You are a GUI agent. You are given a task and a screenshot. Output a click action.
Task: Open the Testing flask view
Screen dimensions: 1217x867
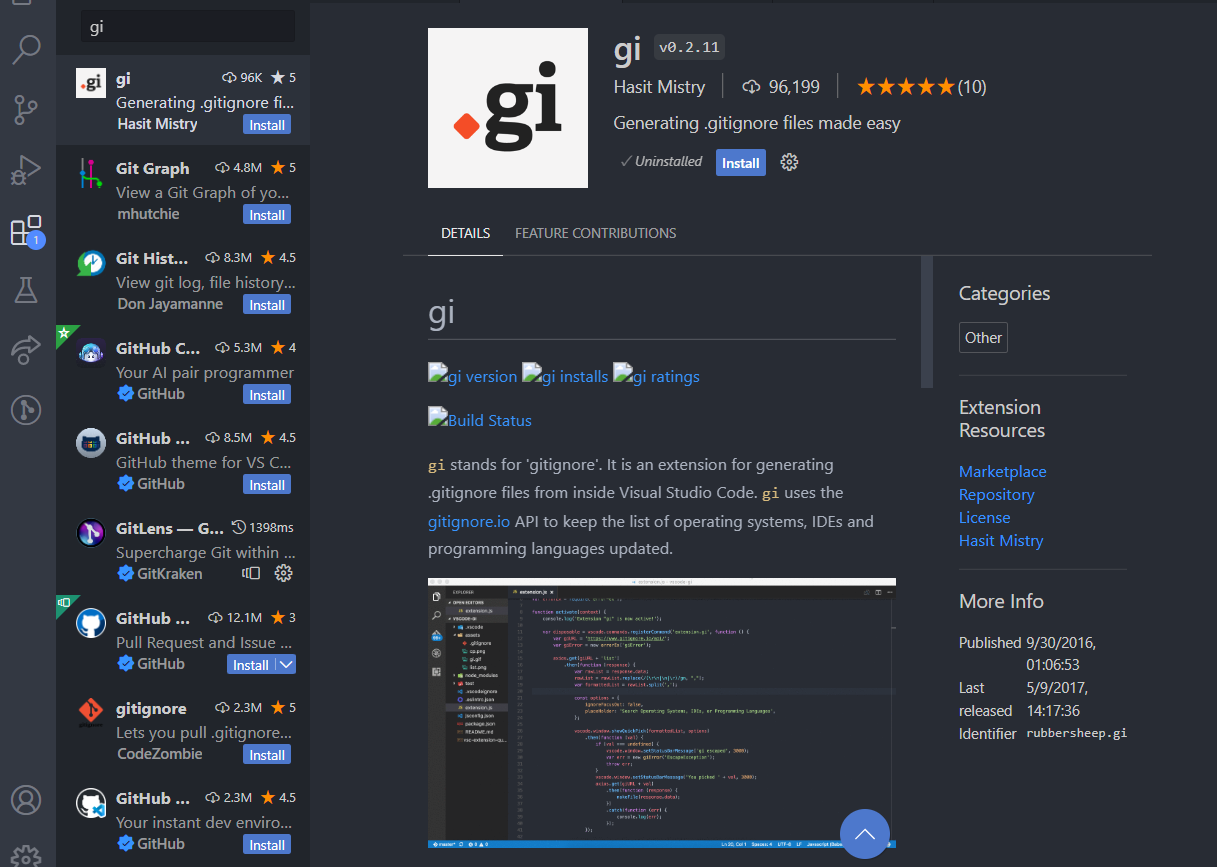click(x=26, y=291)
